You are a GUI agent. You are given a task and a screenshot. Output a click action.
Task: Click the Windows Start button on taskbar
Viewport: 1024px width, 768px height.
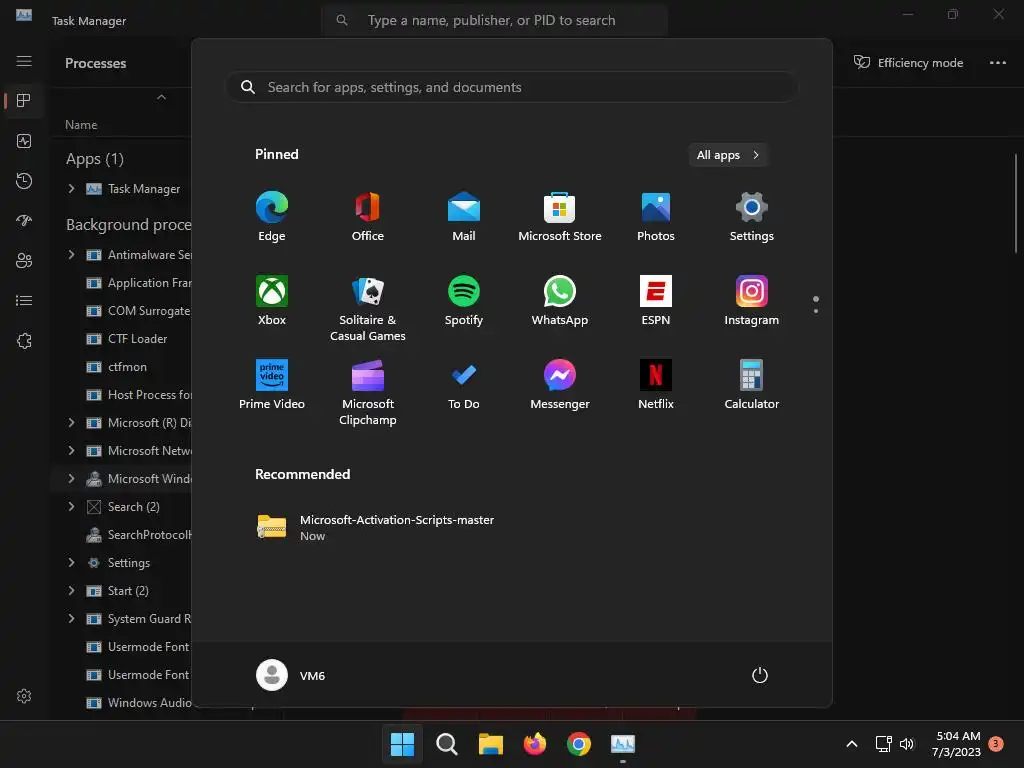[x=402, y=744]
